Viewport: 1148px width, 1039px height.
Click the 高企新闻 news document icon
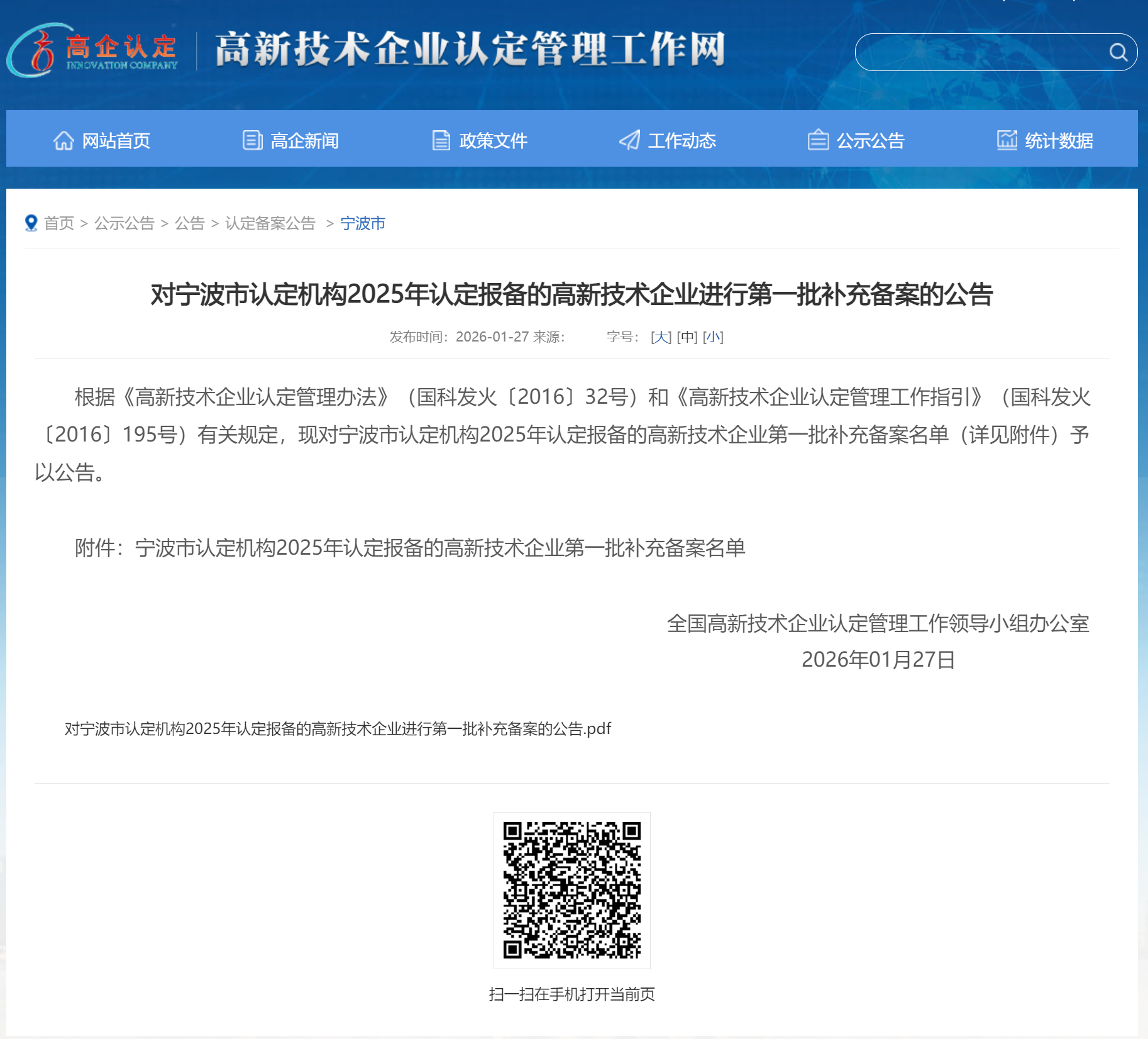252,140
